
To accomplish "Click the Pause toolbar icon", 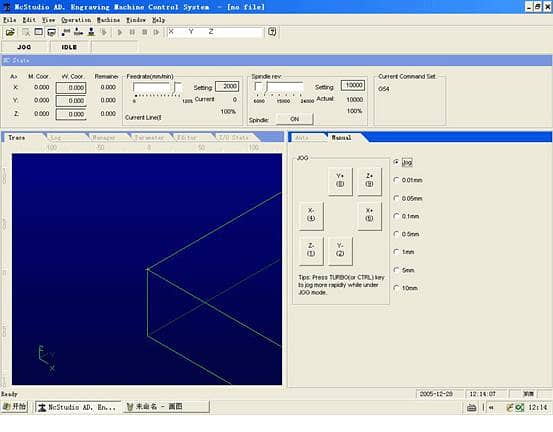I will coord(132,32).
